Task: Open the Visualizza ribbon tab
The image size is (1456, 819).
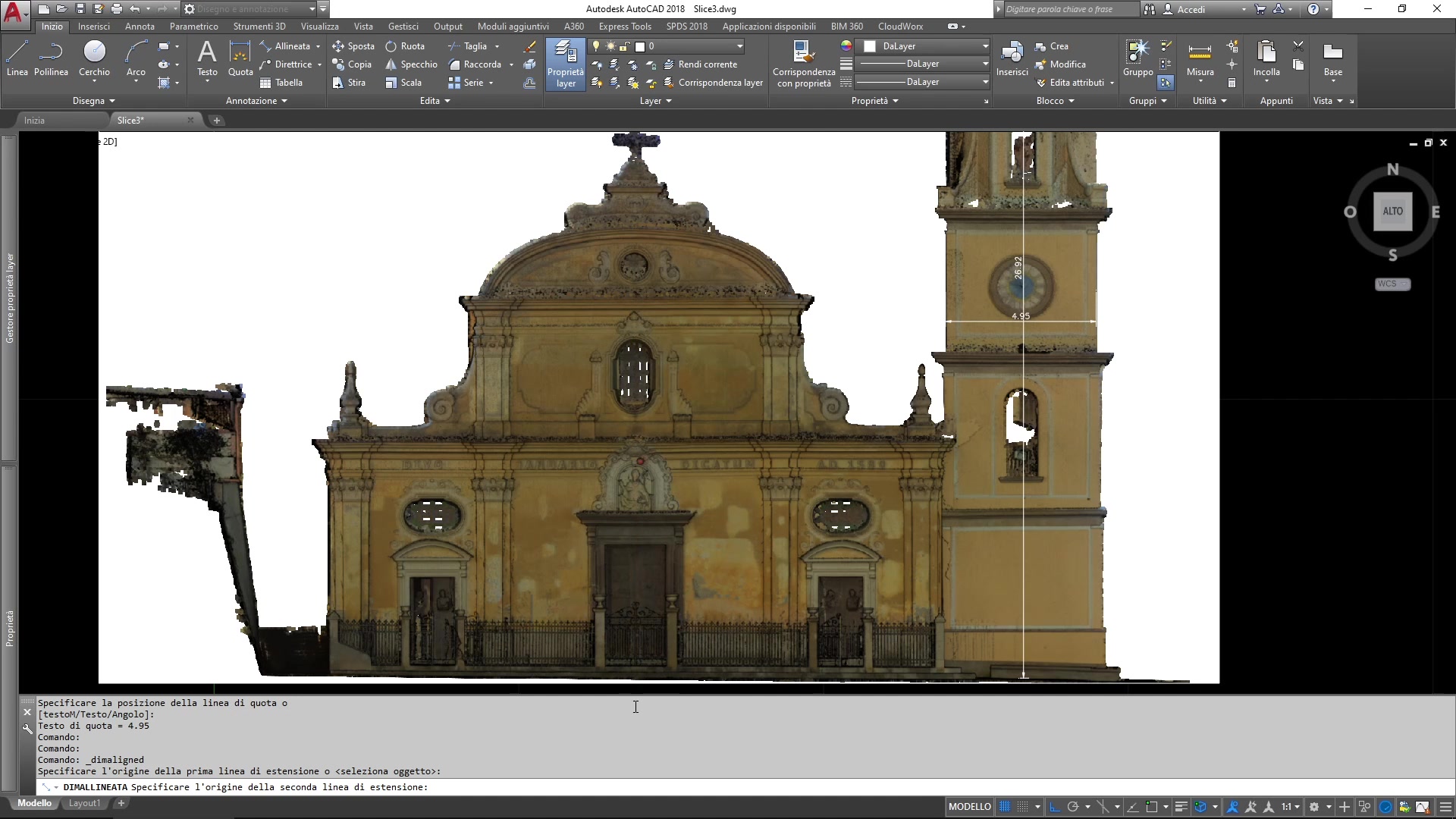Action: [319, 27]
